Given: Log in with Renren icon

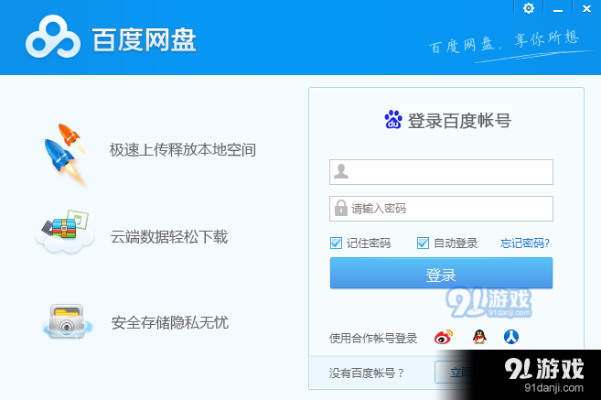Looking at the screenshot, I should [x=511, y=338].
